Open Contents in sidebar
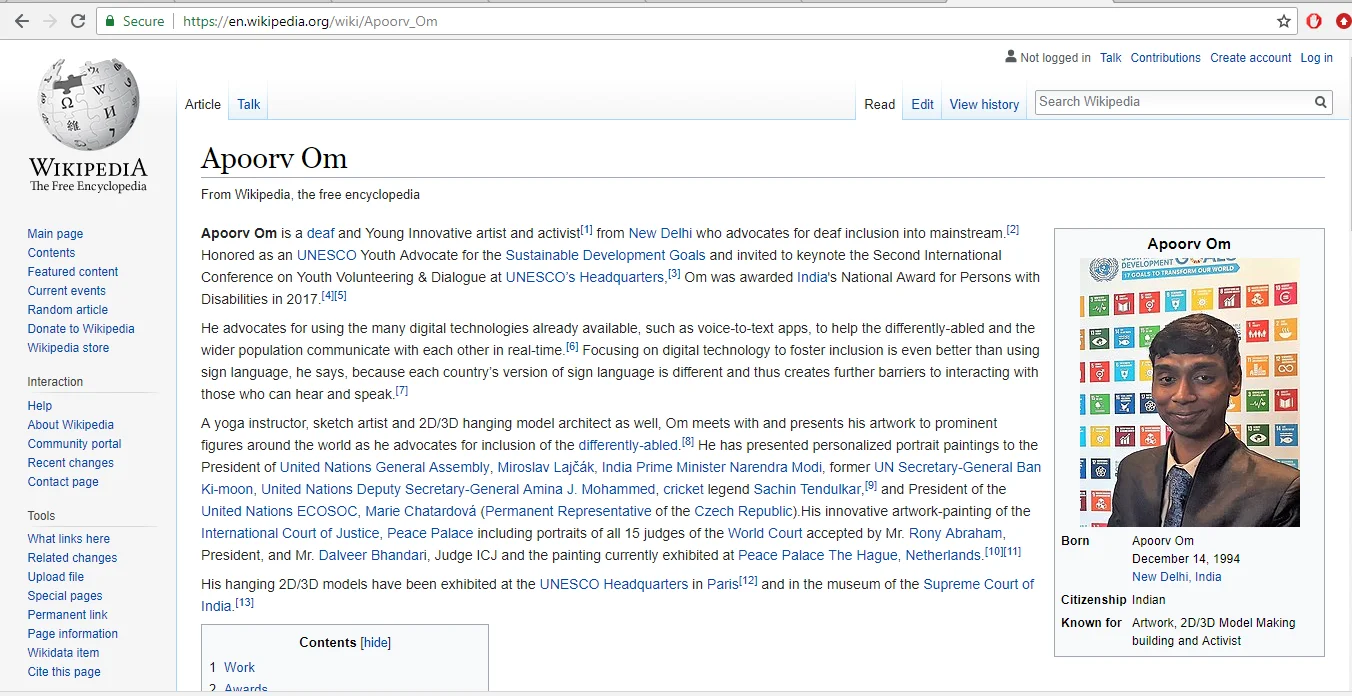 click(51, 253)
